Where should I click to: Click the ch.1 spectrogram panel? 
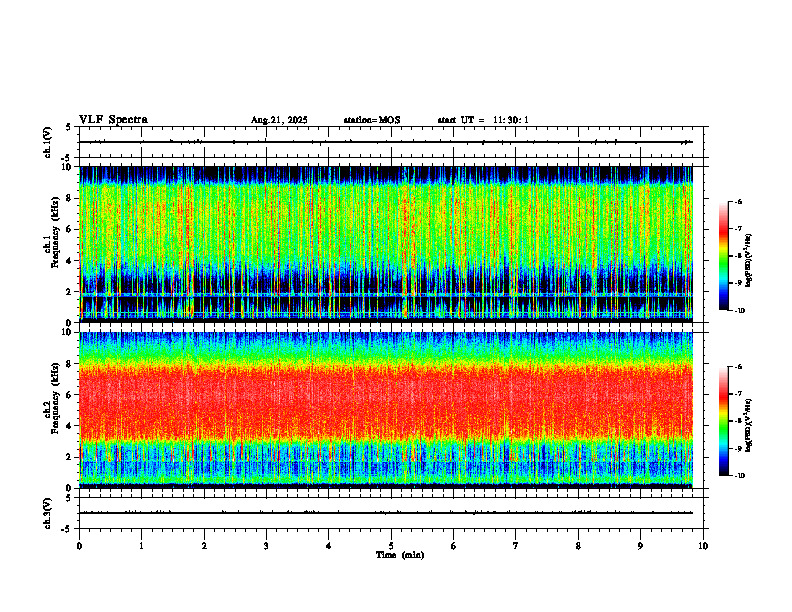pos(386,244)
